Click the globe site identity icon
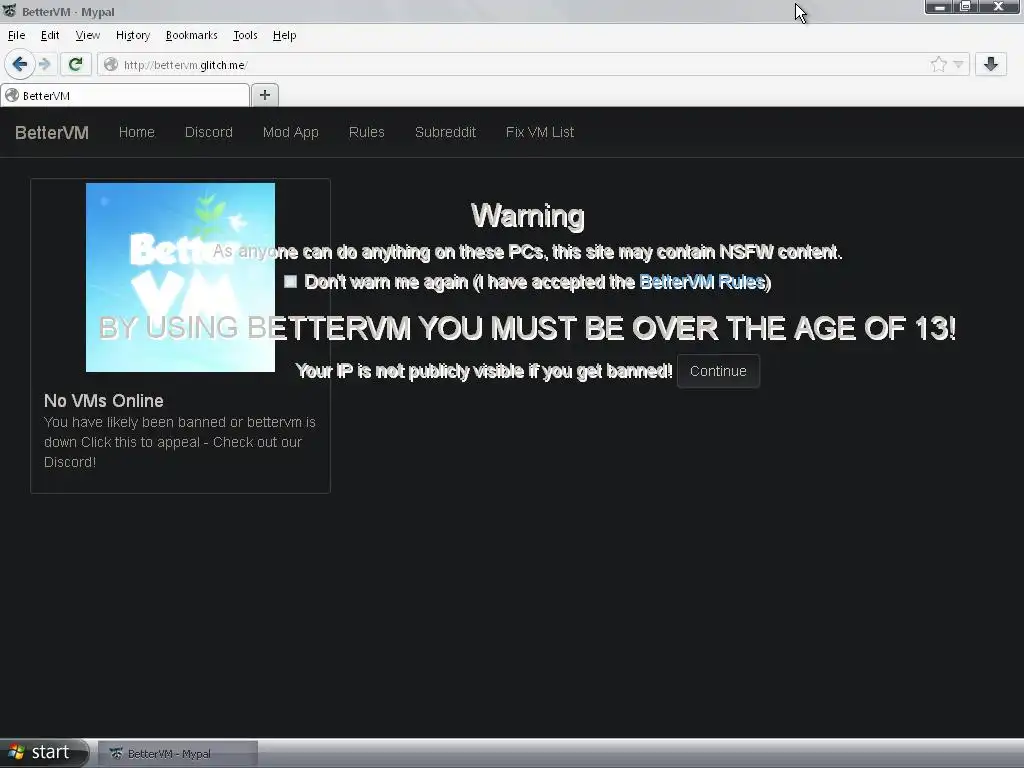The width and height of the screenshot is (1024, 768). pos(111,64)
